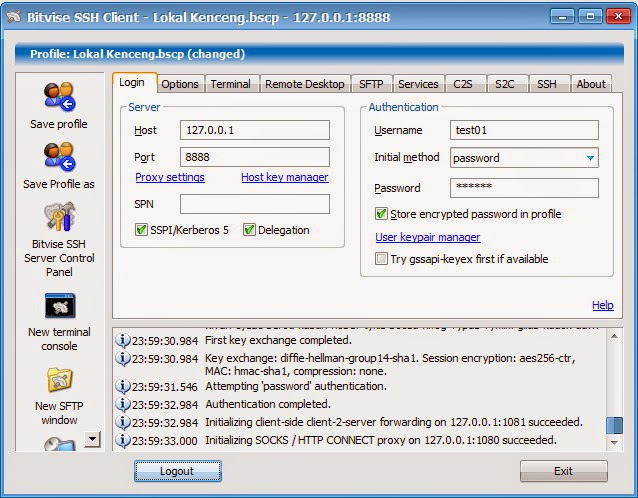Click log text 'Authentication completed.'
638x498 pixels.
click(268, 404)
